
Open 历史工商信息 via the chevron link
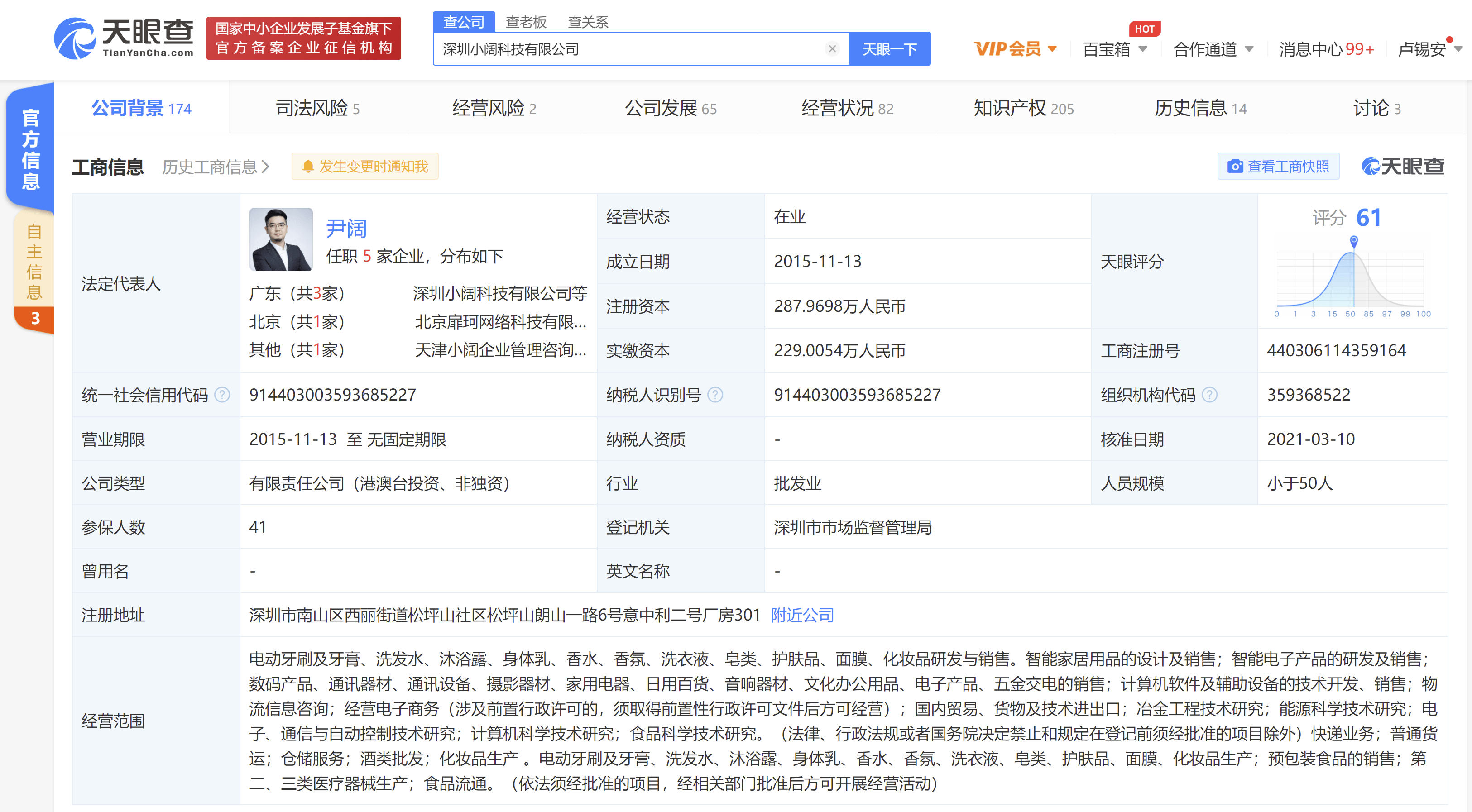click(216, 167)
